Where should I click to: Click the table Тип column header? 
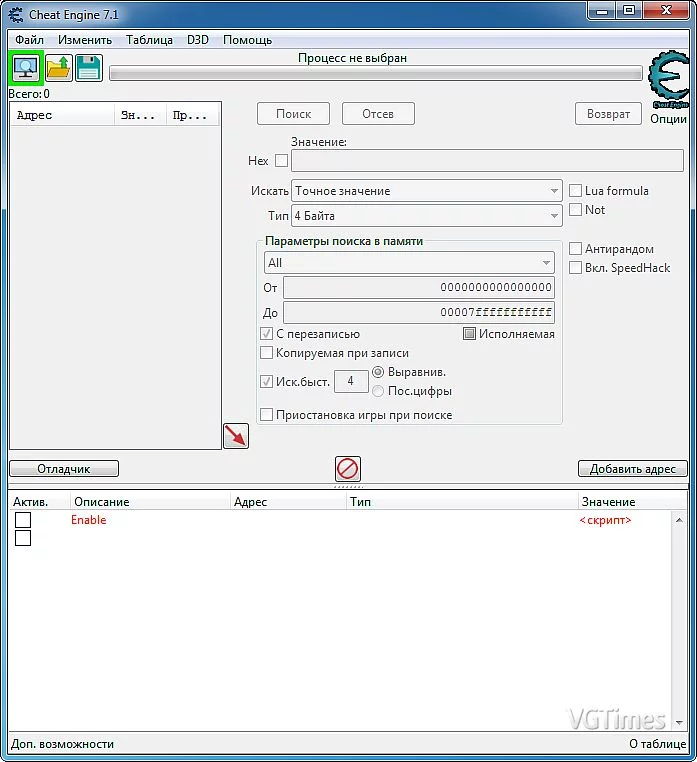462,502
